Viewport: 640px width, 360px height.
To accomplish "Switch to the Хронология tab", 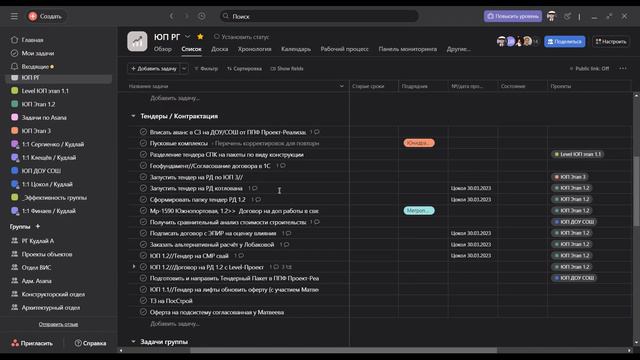I will (x=255, y=49).
